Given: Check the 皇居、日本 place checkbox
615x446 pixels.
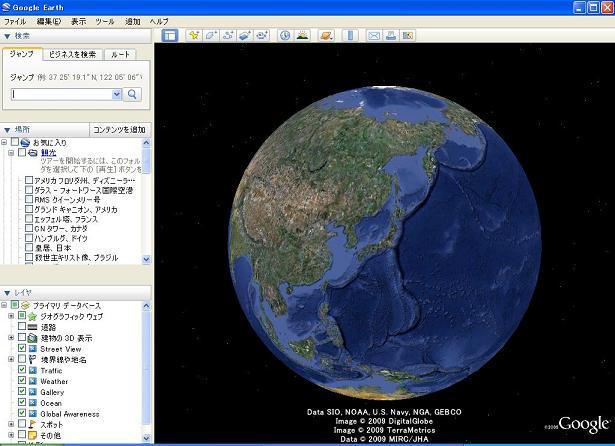Looking at the screenshot, I should (x=29, y=248).
